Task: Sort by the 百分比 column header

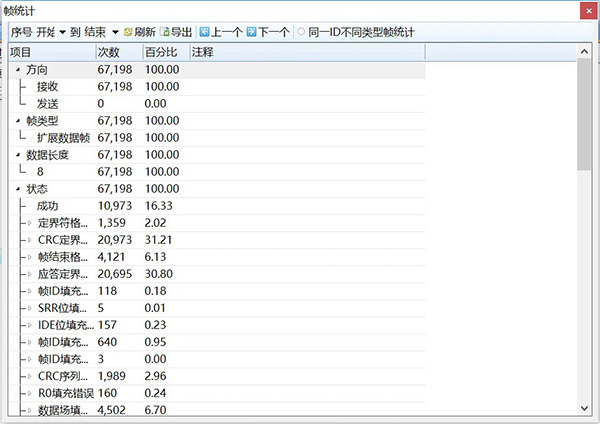Action: click(x=163, y=51)
